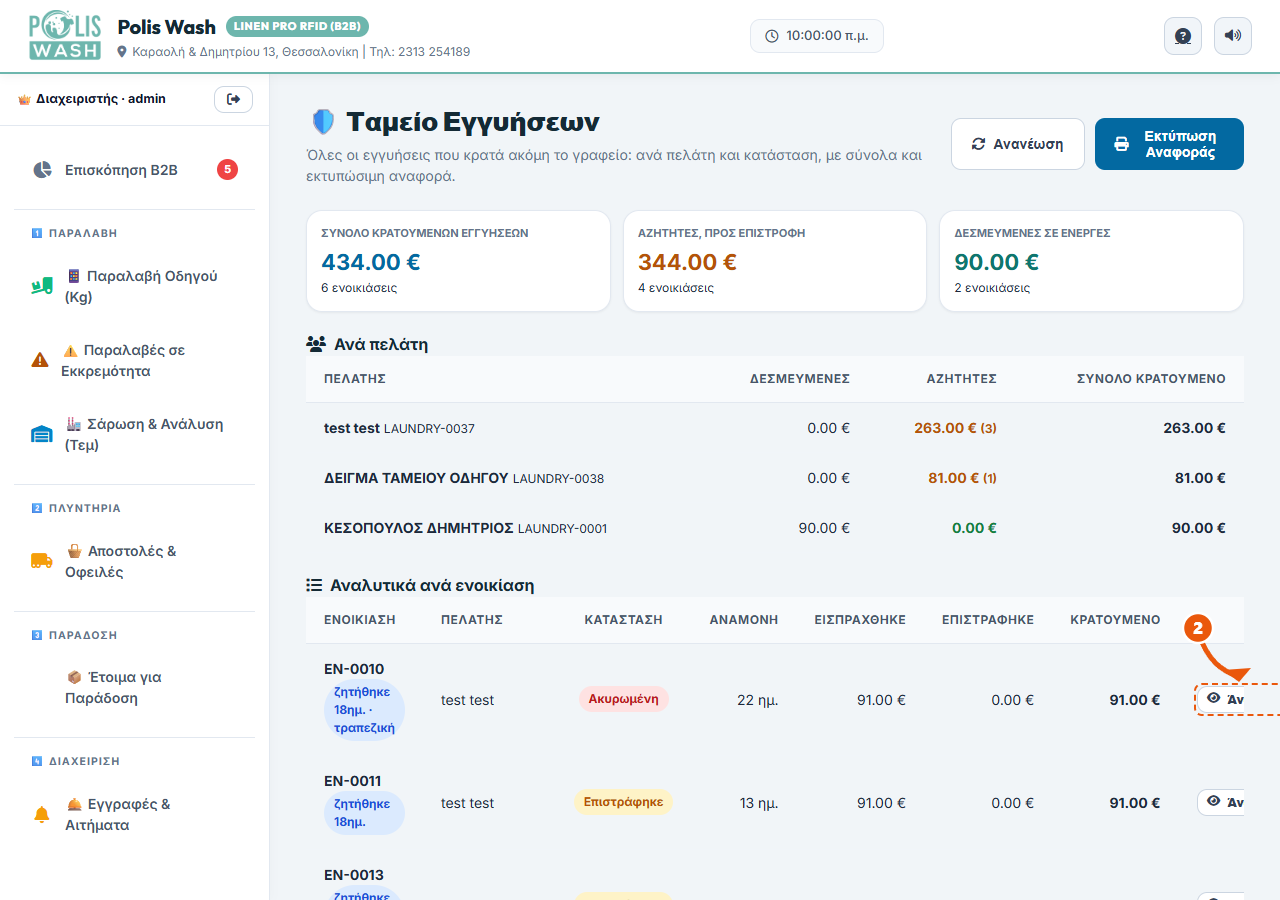Open Παραλαβή Οδηγού (Kg) menu item
1280x900 pixels.
pyautogui.click(x=134, y=287)
